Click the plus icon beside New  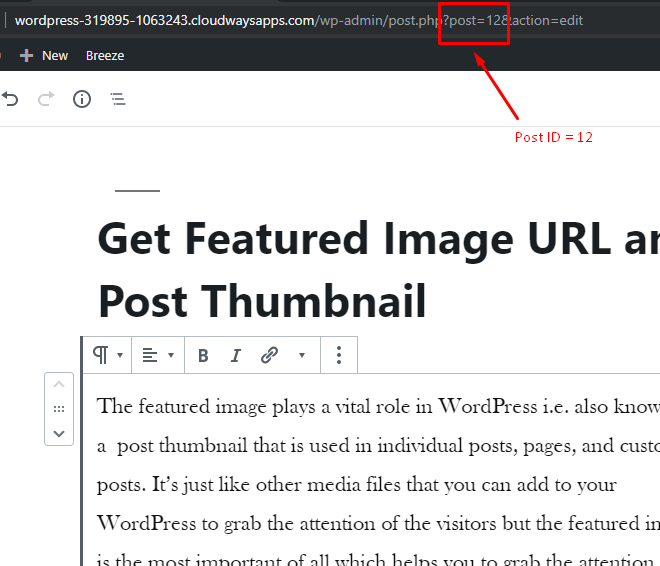(x=26, y=56)
